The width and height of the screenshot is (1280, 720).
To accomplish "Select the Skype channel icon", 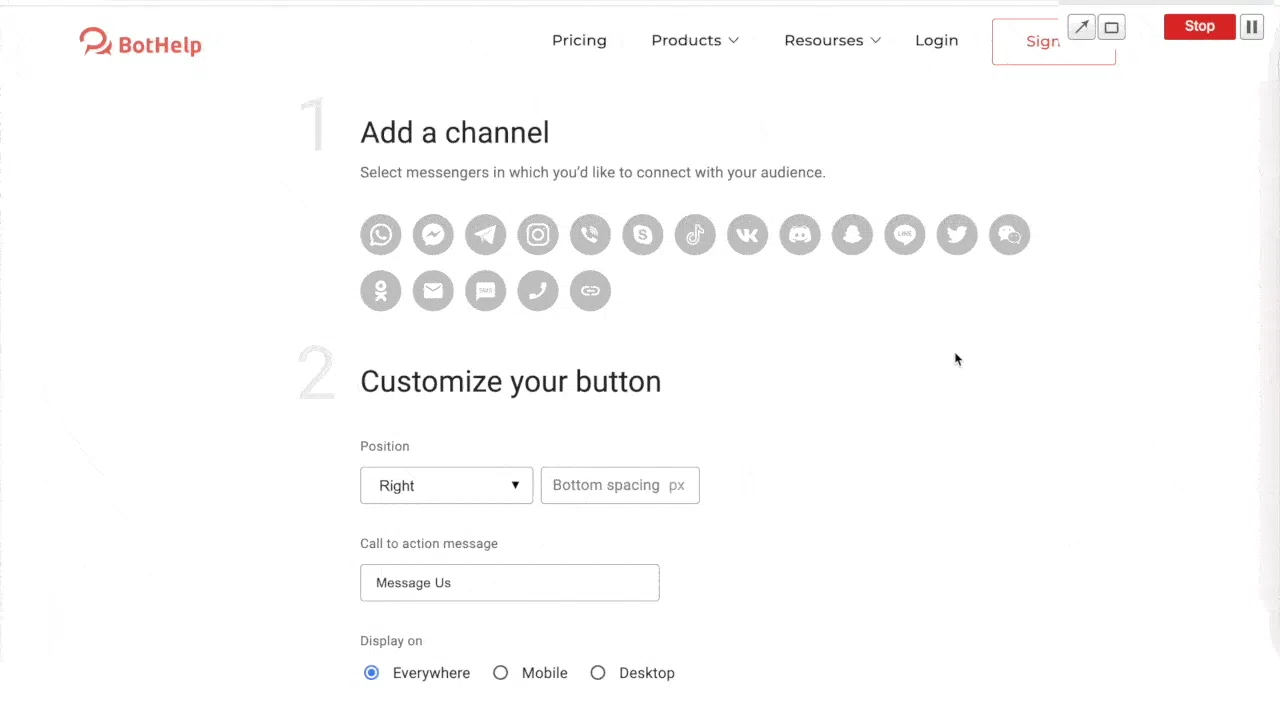I will [x=642, y=235].
